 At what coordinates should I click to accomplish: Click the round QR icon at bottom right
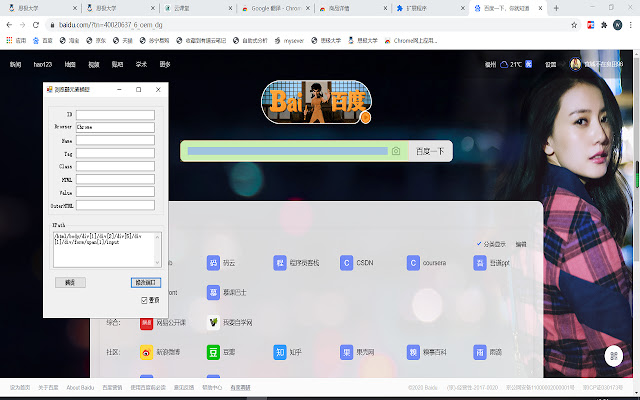[613, 356]
